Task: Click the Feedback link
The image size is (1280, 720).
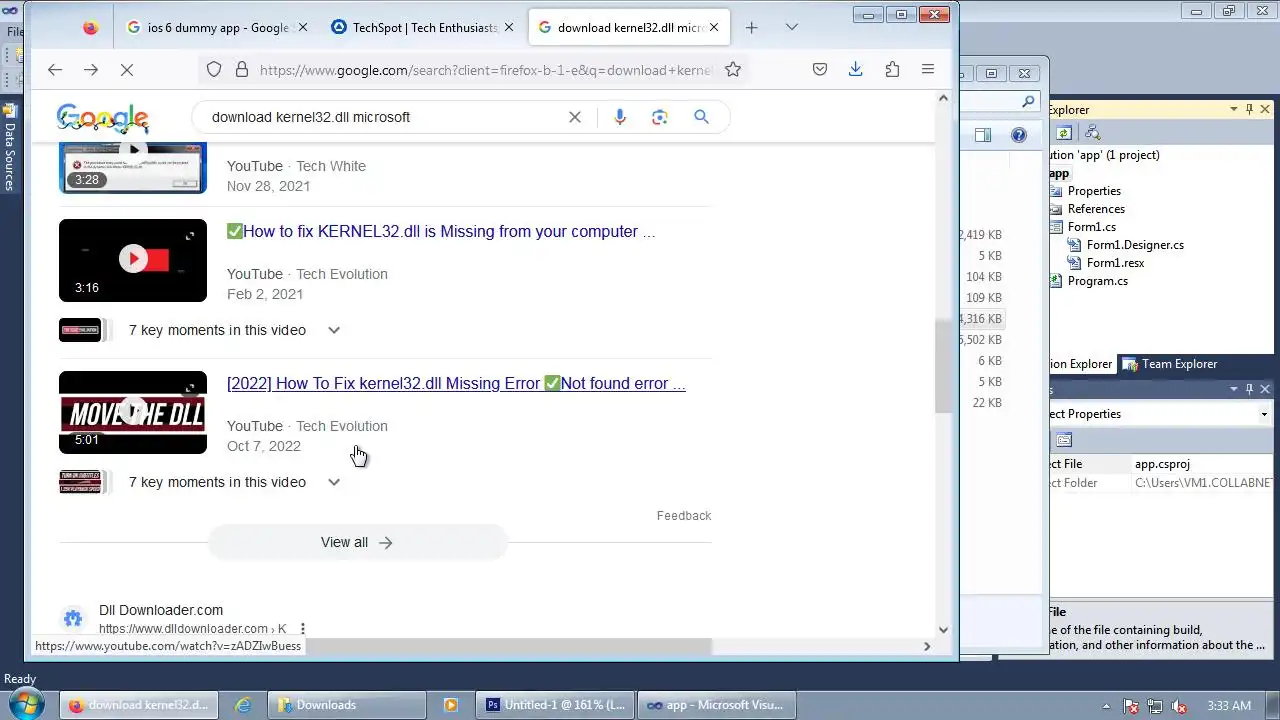Action: coord(684,516)
